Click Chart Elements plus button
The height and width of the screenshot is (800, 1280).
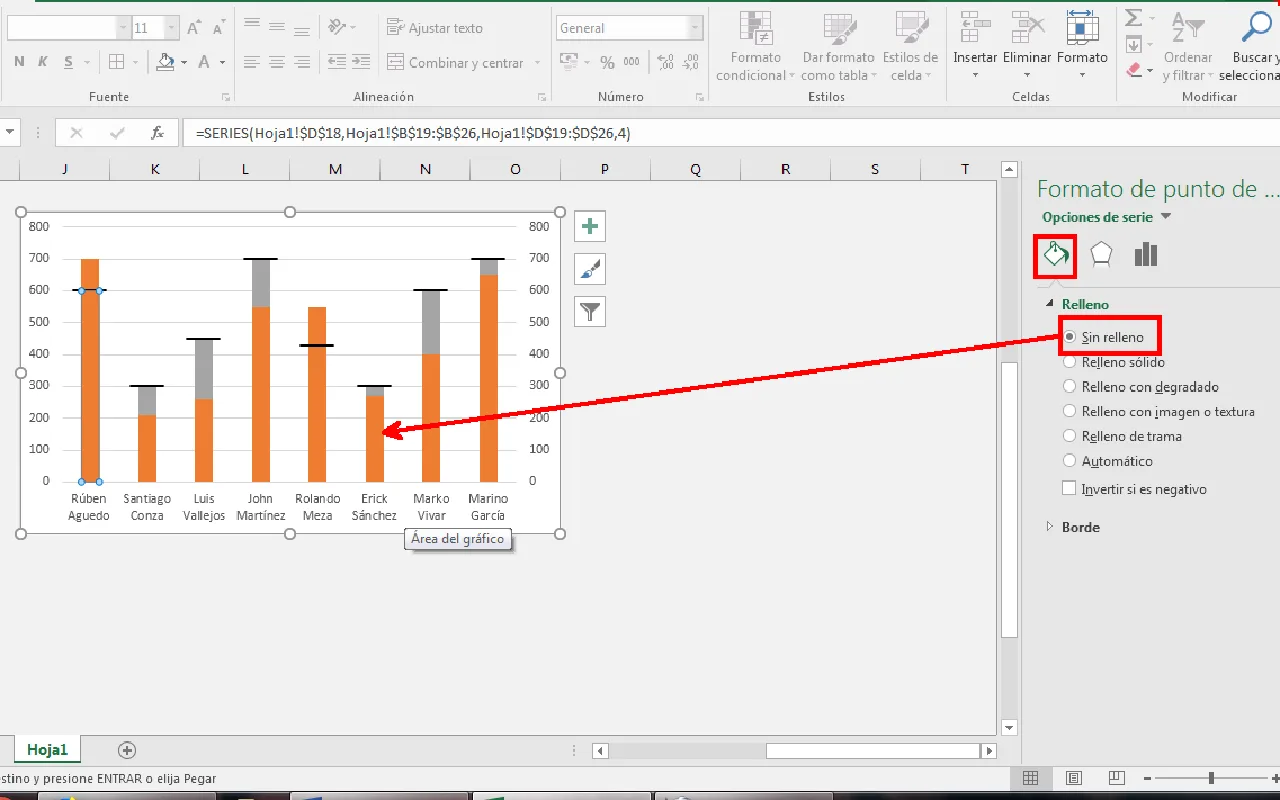point(590,227)
